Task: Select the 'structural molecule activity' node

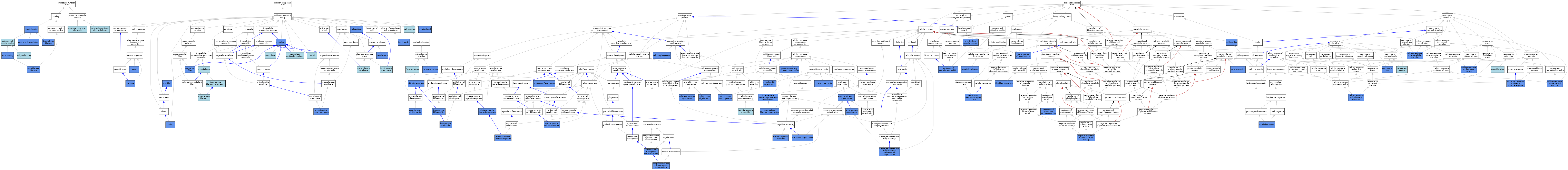Action: pos(77,16)
